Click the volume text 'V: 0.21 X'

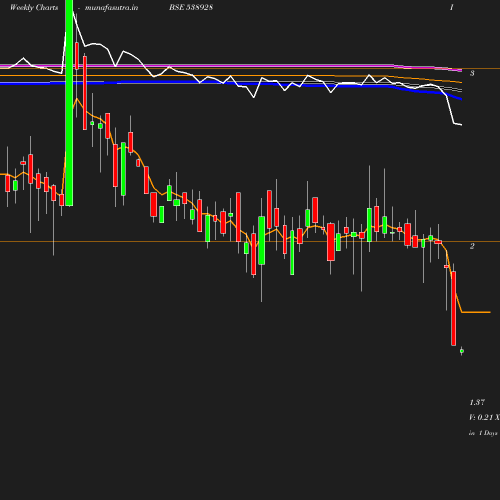point(484,417)
